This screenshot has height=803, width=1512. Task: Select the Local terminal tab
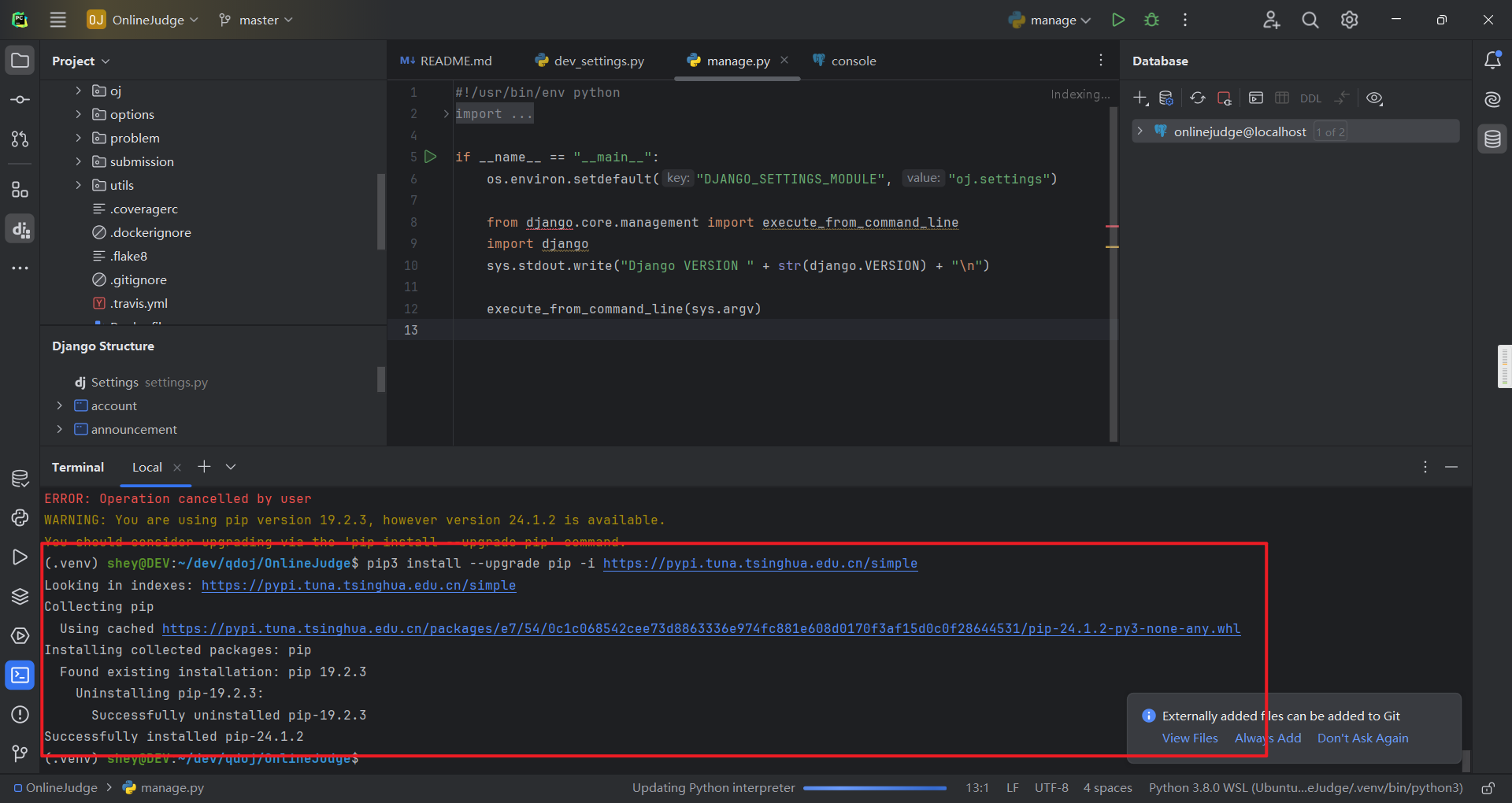tap(147, 467)
